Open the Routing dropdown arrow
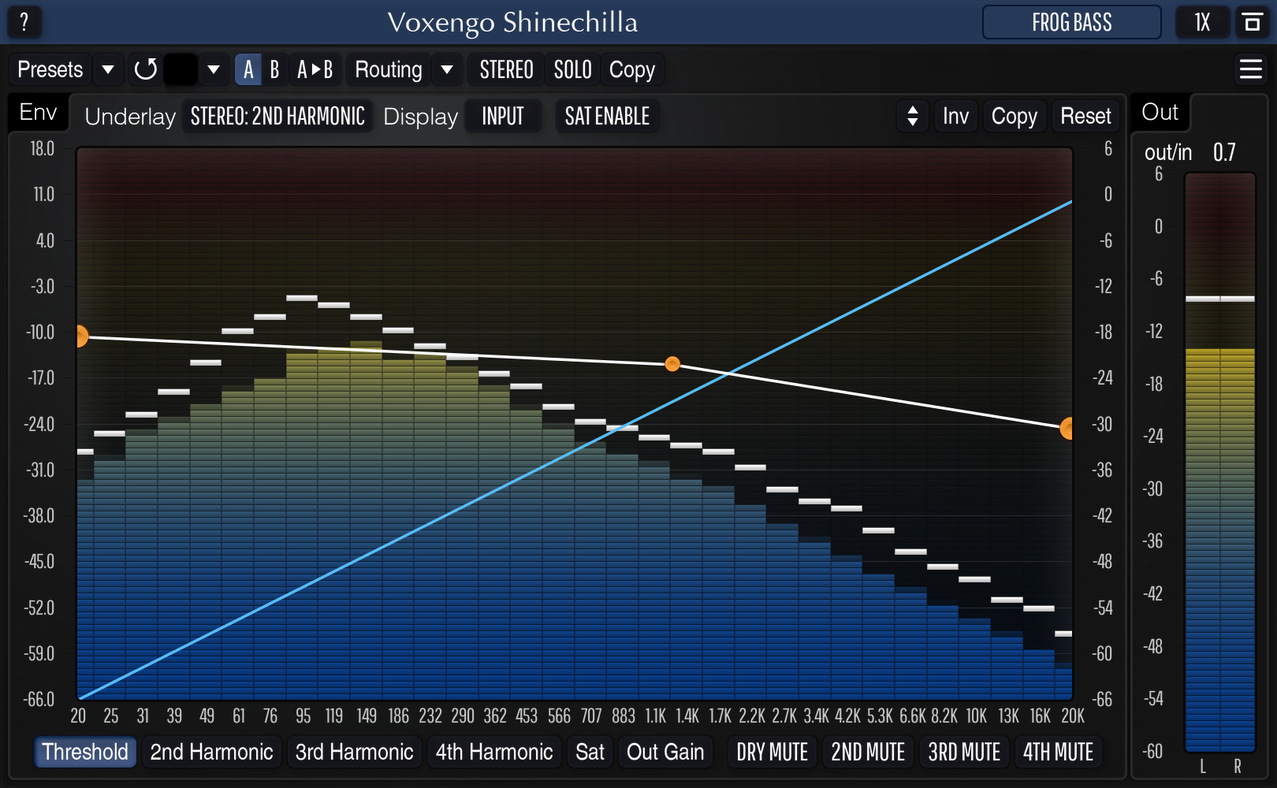Screen dimensions: 1277x788 [447, 70]
